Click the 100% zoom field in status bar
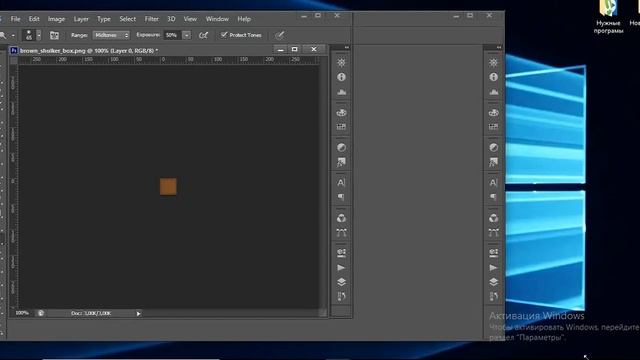Image resolution: width=640 pixels, height=360 pixels. [x=22, y=313]
